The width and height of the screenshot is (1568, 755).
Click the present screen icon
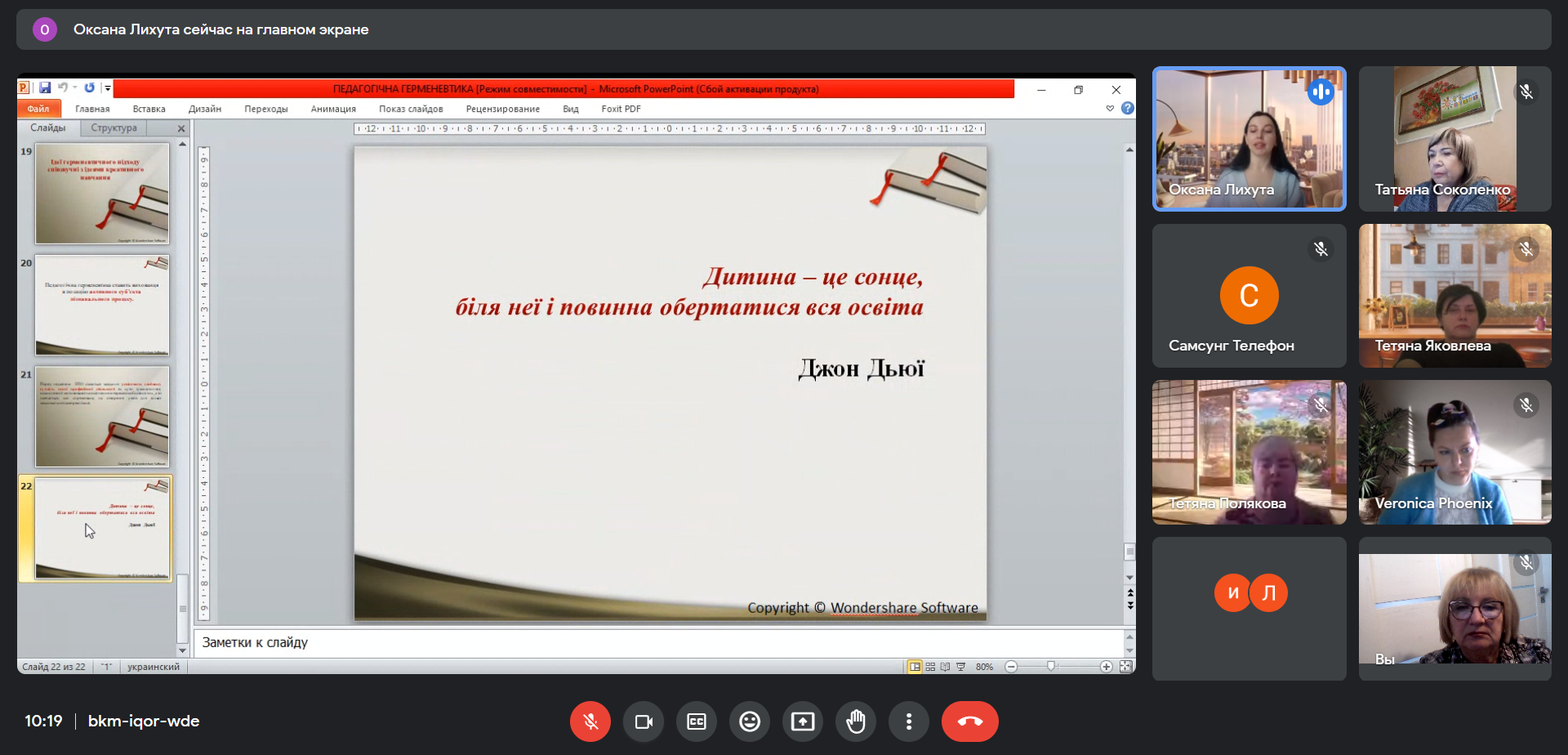[x=803, y=721]
